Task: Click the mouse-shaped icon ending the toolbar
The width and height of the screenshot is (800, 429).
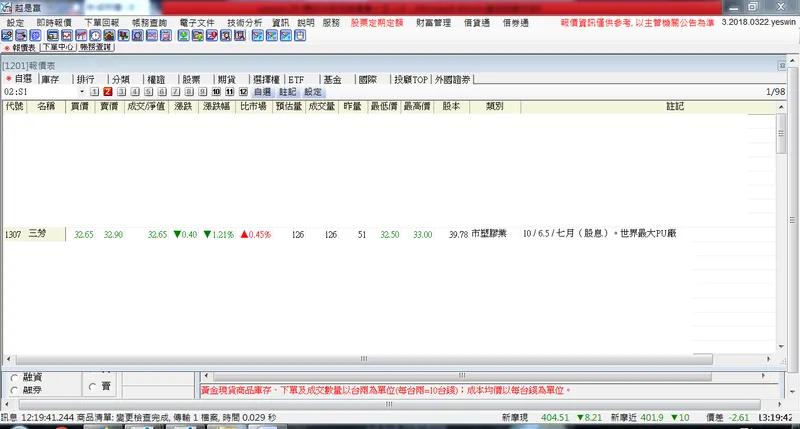Action: click(x=300, y=35)
